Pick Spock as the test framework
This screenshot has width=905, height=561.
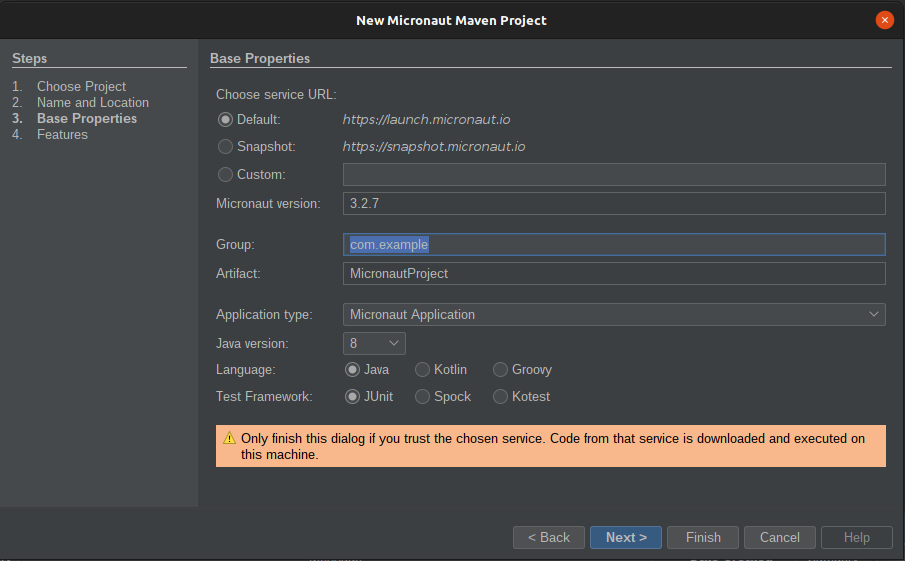point(423,397)
